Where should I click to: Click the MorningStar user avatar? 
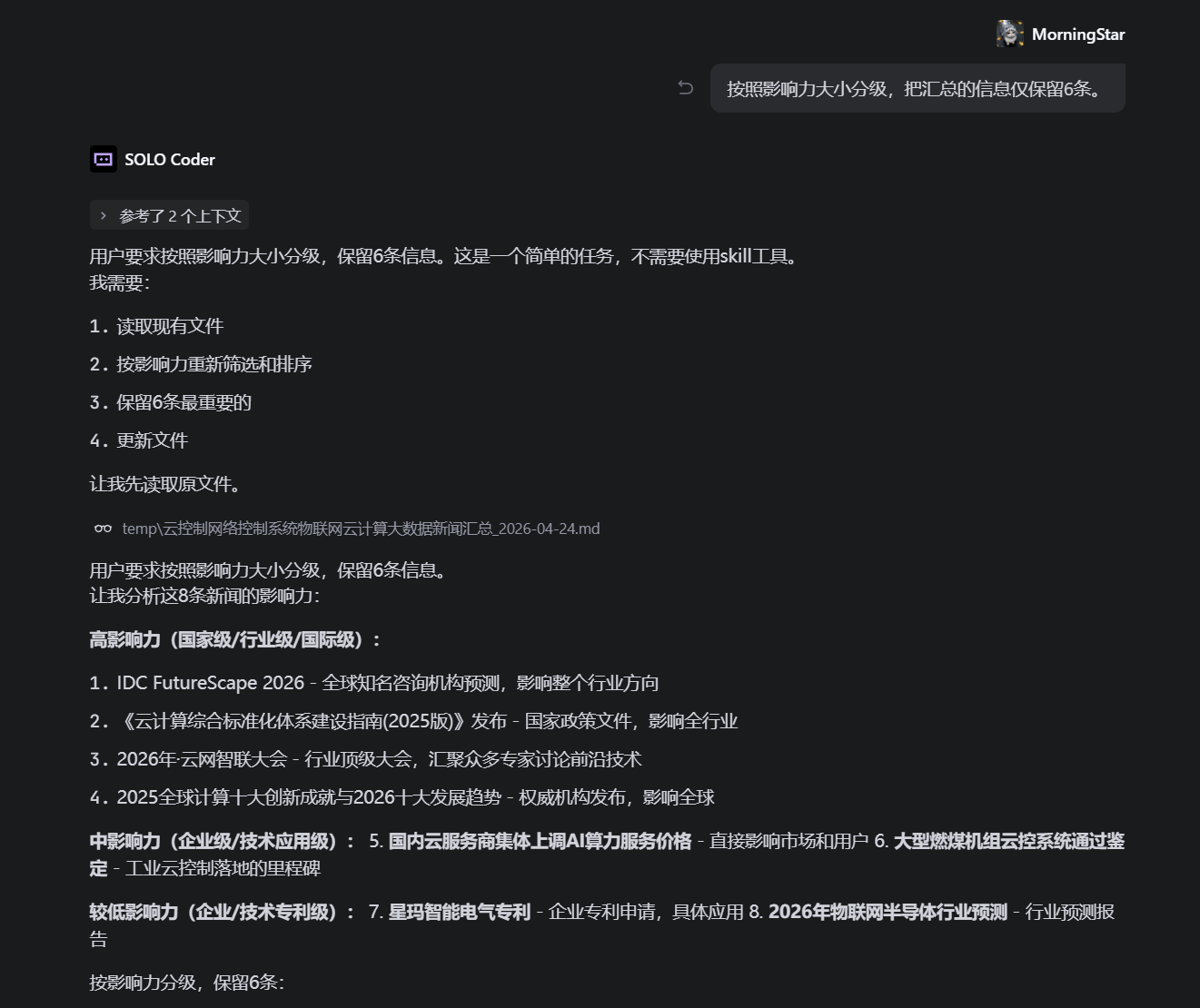pyautogui.click(x=1009, y=35)
